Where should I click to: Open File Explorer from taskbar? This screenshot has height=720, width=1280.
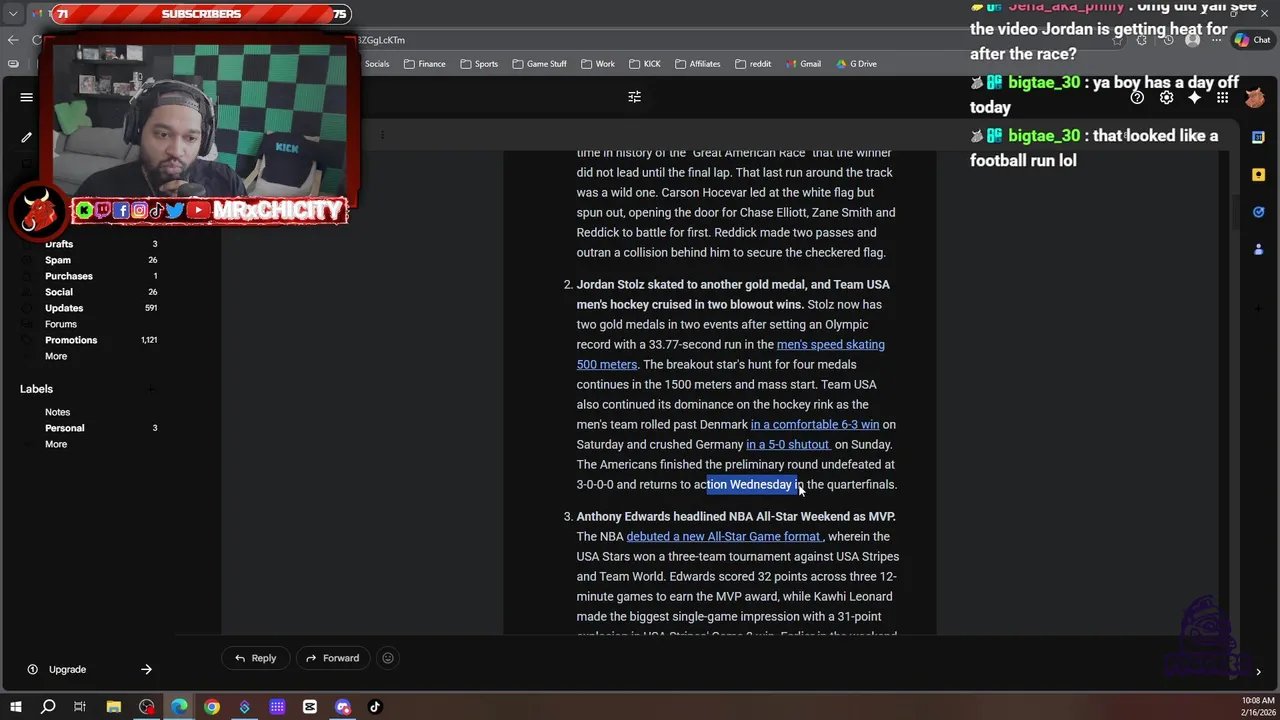(x=114, y=707)
